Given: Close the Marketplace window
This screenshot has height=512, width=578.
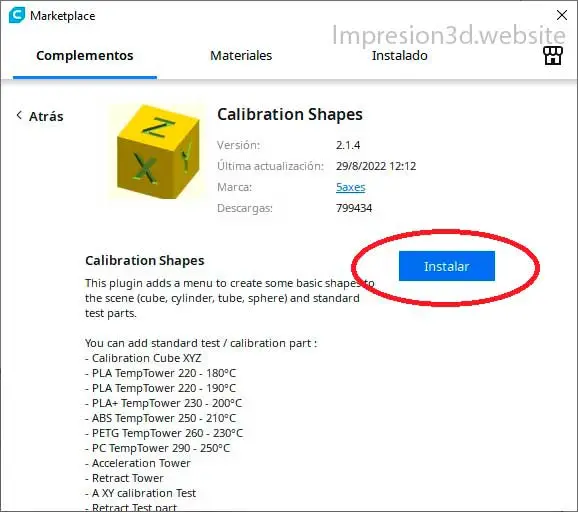Looking at the screenshot, I should coord(562,15).
